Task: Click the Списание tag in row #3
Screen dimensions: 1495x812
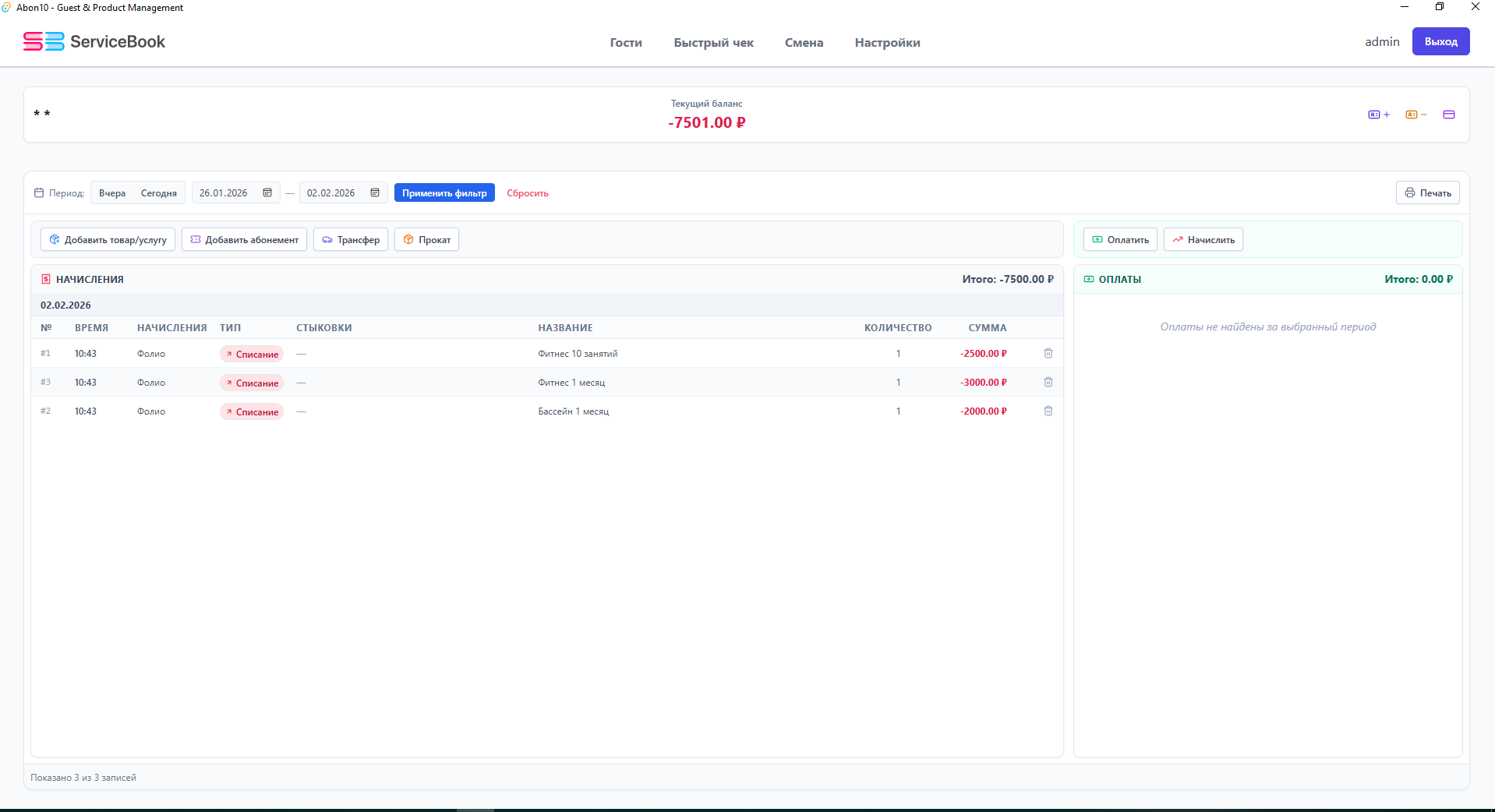Action: (252, 383)
